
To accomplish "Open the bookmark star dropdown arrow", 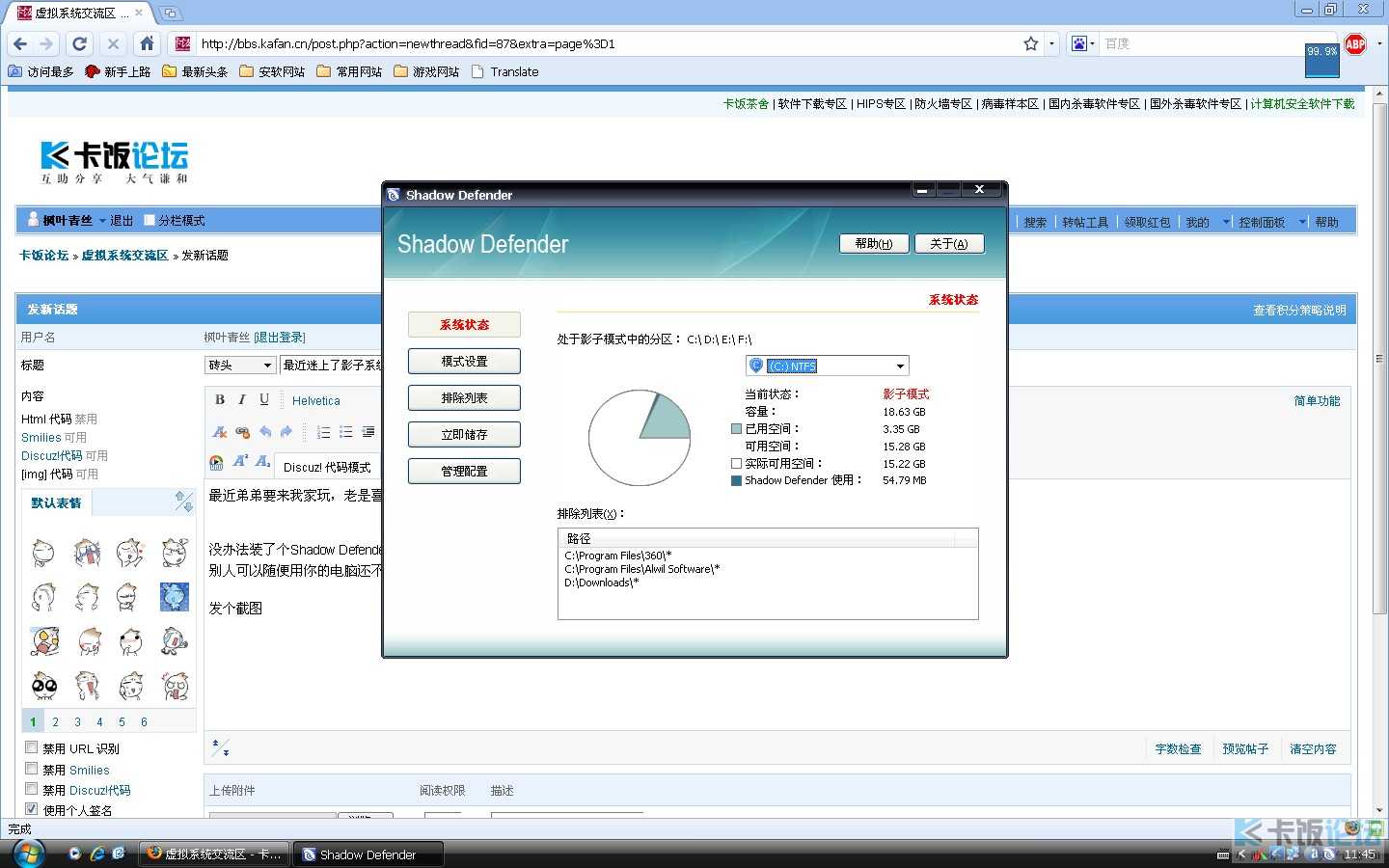I will (1051, 43).
